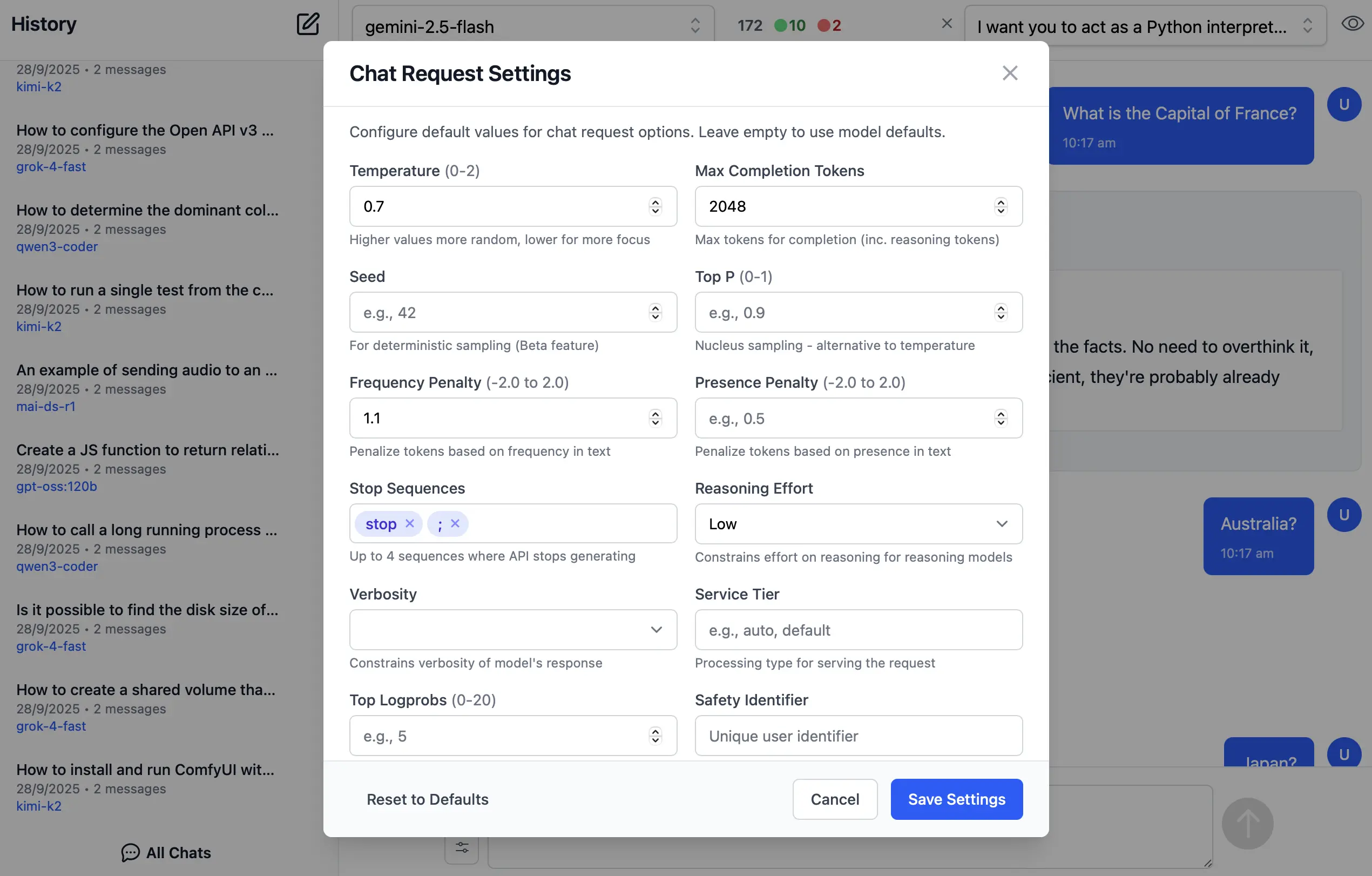Click the X next to request stats
Viewport: 1372px width, 876px height.
click(947, 24)
